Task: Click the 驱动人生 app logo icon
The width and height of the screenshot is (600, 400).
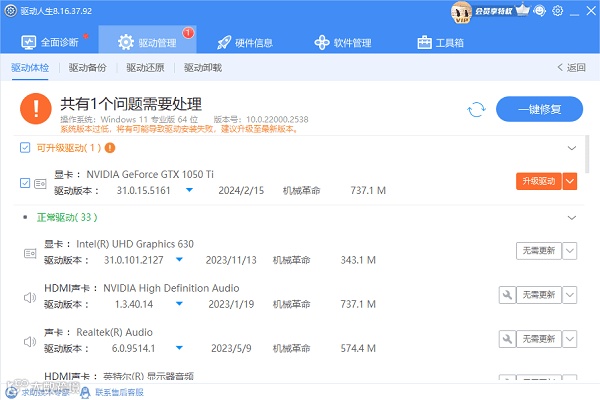Action: (x=11, y=11)
